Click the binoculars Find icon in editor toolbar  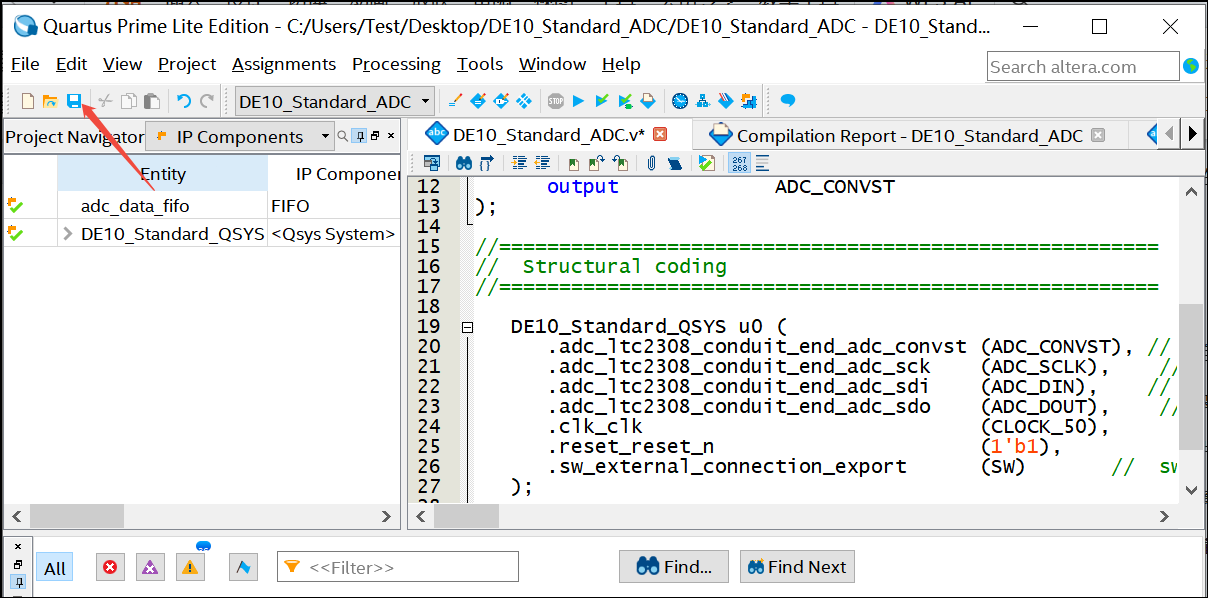coord(464,163)
